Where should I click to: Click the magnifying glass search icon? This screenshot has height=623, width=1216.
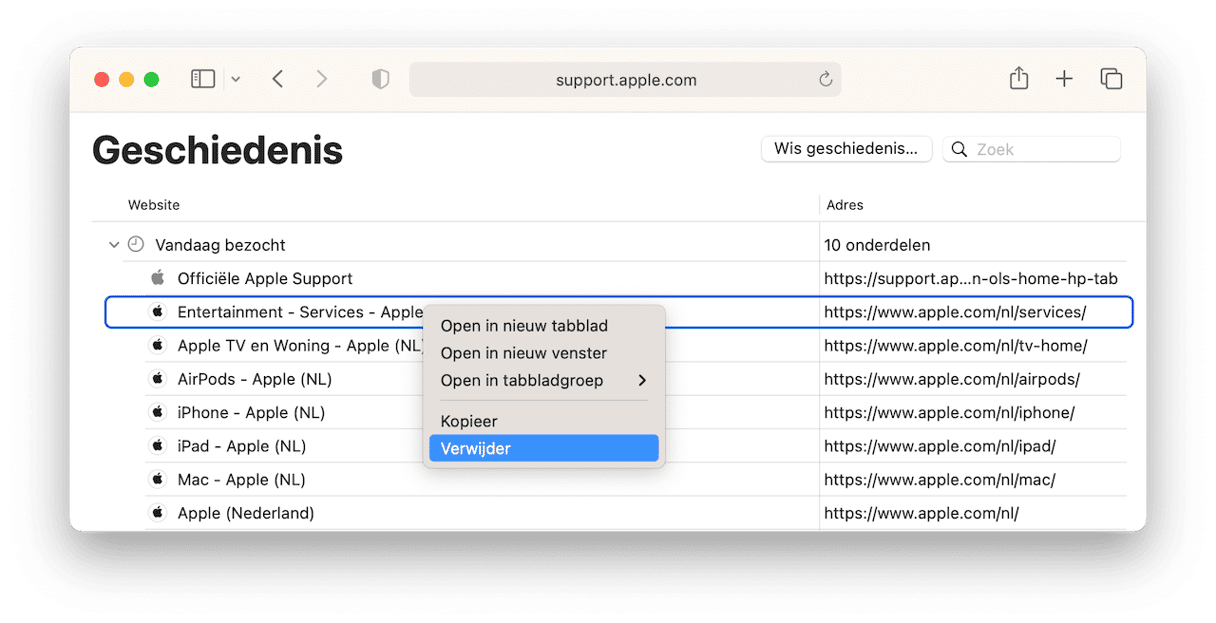959,149
